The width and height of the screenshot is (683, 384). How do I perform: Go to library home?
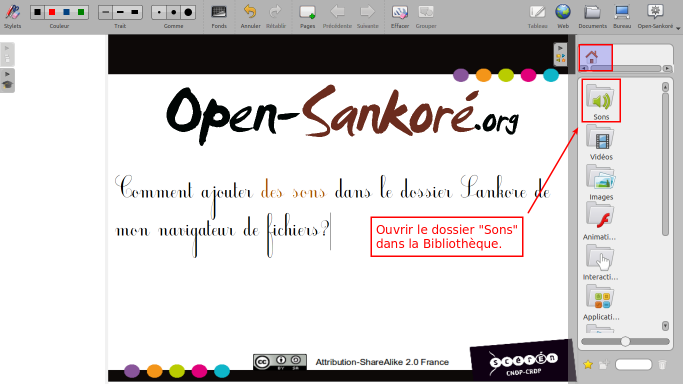pyautogui.click(x=592, y=56)
